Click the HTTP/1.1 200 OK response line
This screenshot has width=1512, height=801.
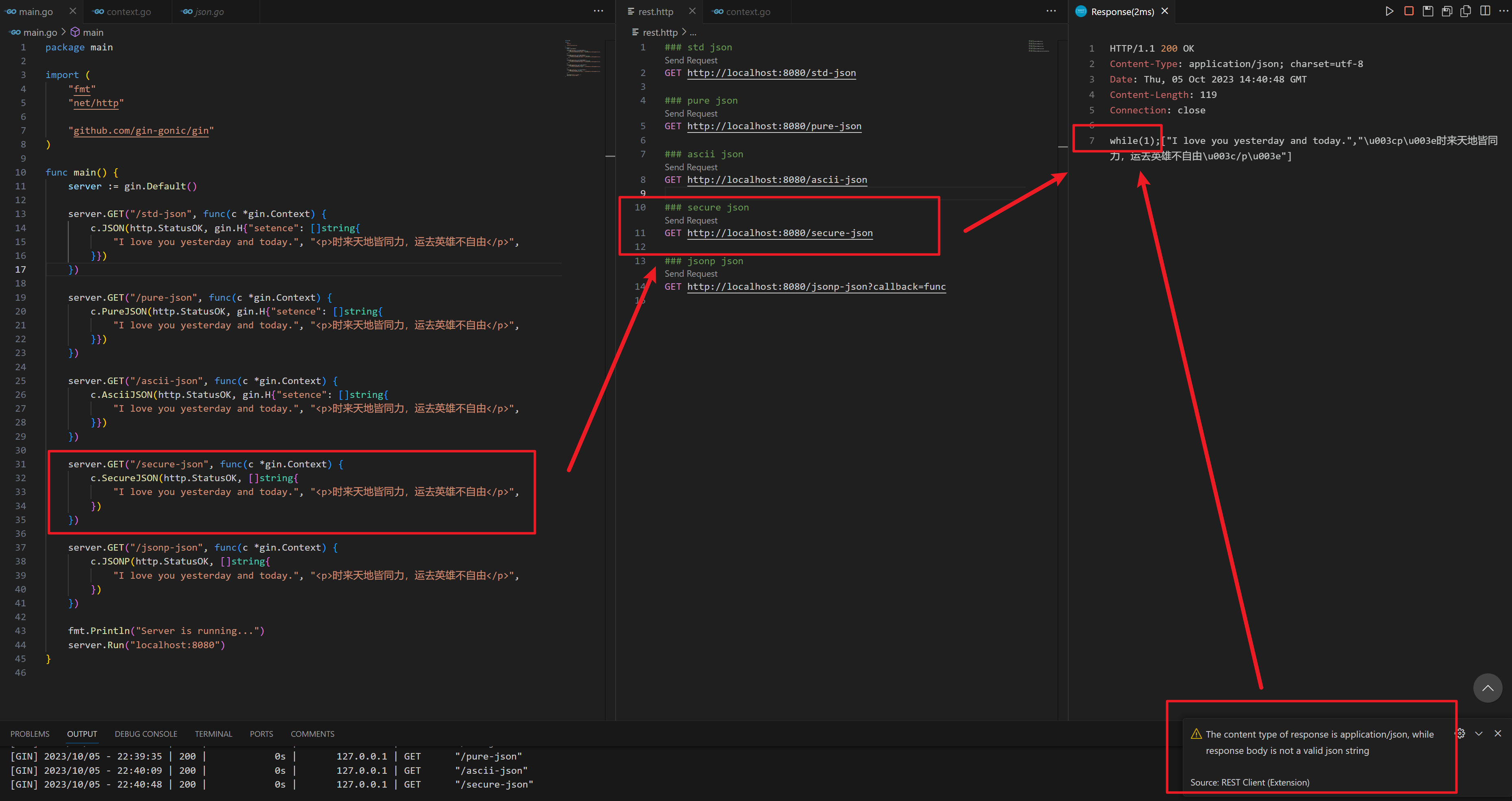[x=1152, y=49]
